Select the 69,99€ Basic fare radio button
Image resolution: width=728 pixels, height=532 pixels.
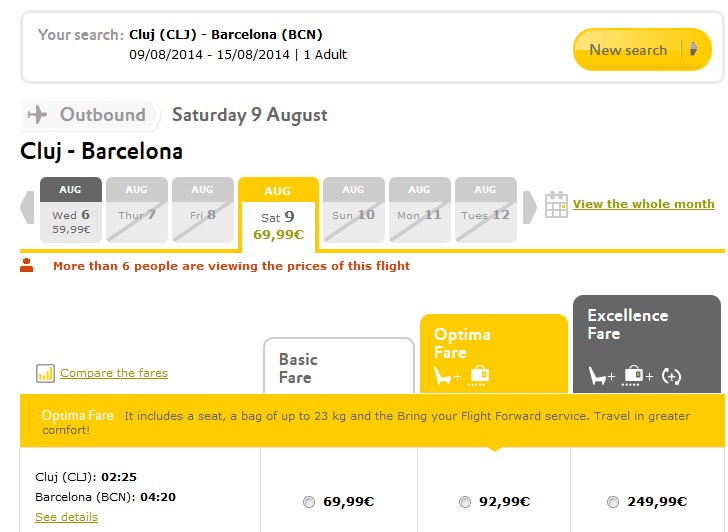coord(308,502)
